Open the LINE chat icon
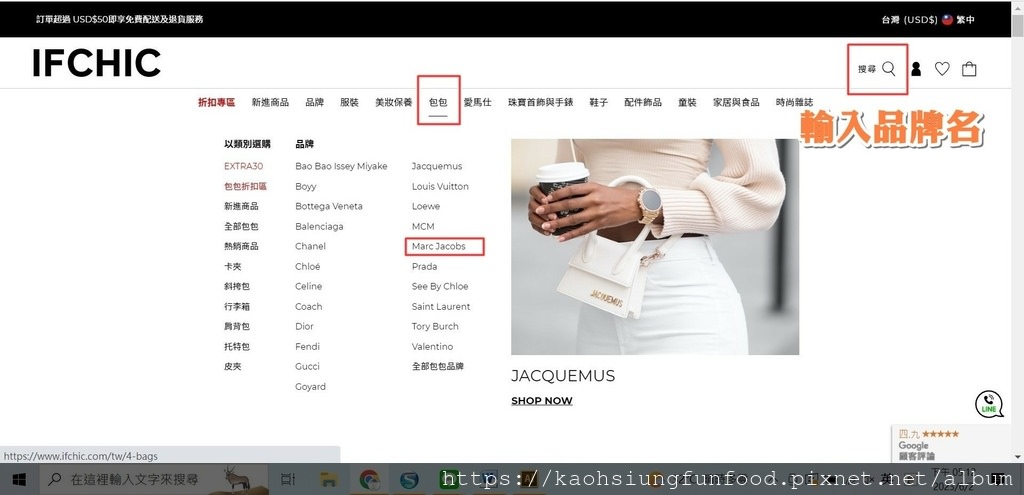This screenshot has height=495, width=1024. click(x=989, y=404)
